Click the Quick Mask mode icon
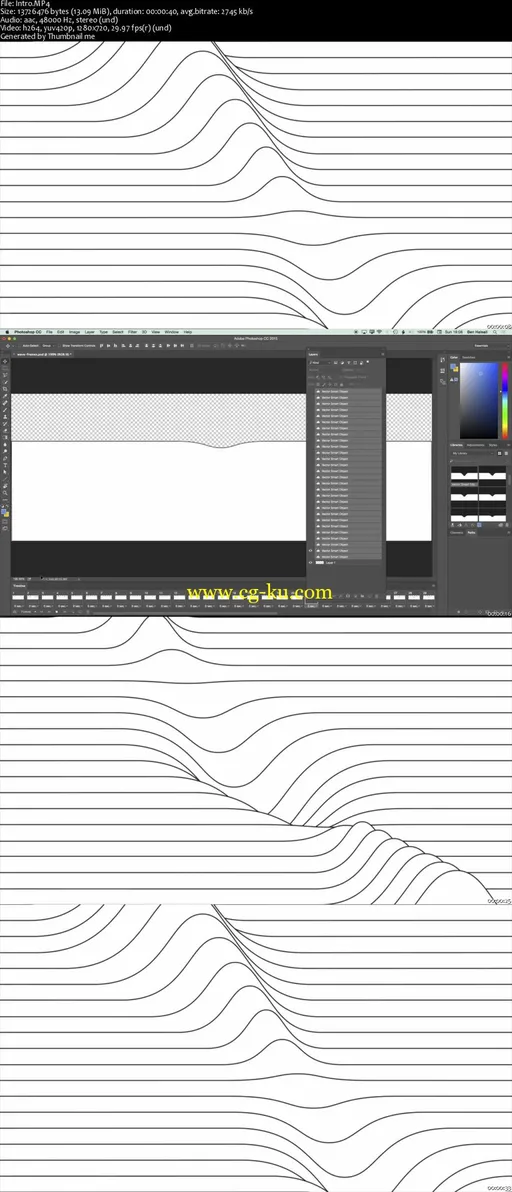 5,522
